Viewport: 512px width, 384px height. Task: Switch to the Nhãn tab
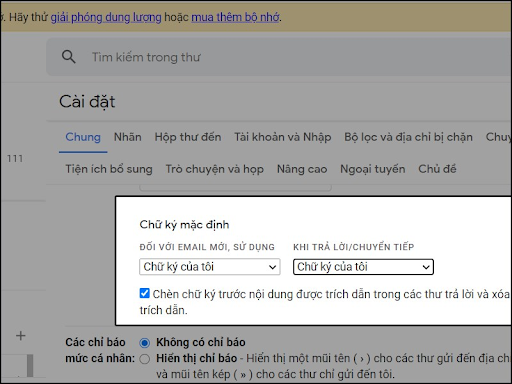click(128, 137)
